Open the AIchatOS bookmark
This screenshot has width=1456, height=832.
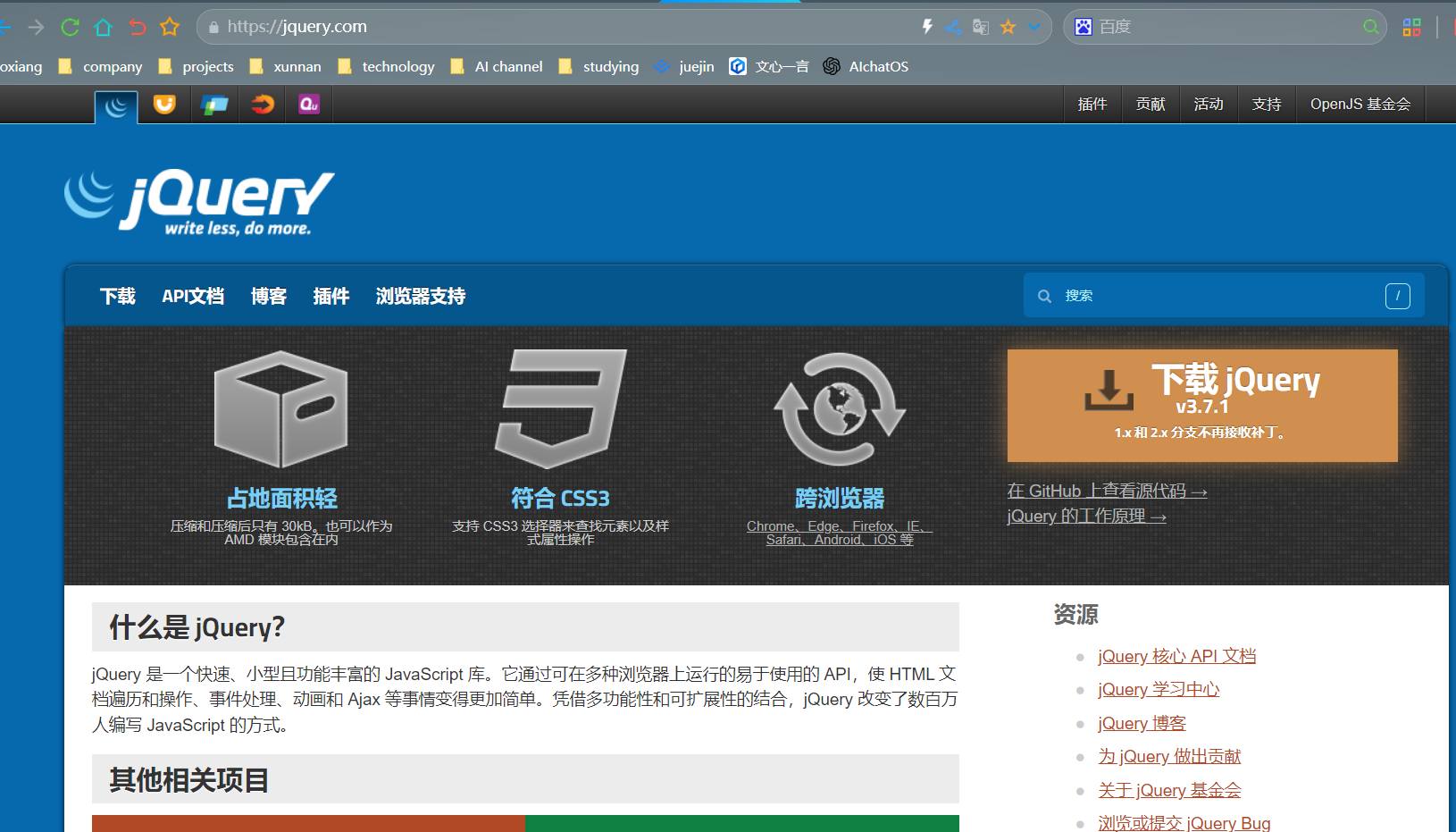[866, 66]
